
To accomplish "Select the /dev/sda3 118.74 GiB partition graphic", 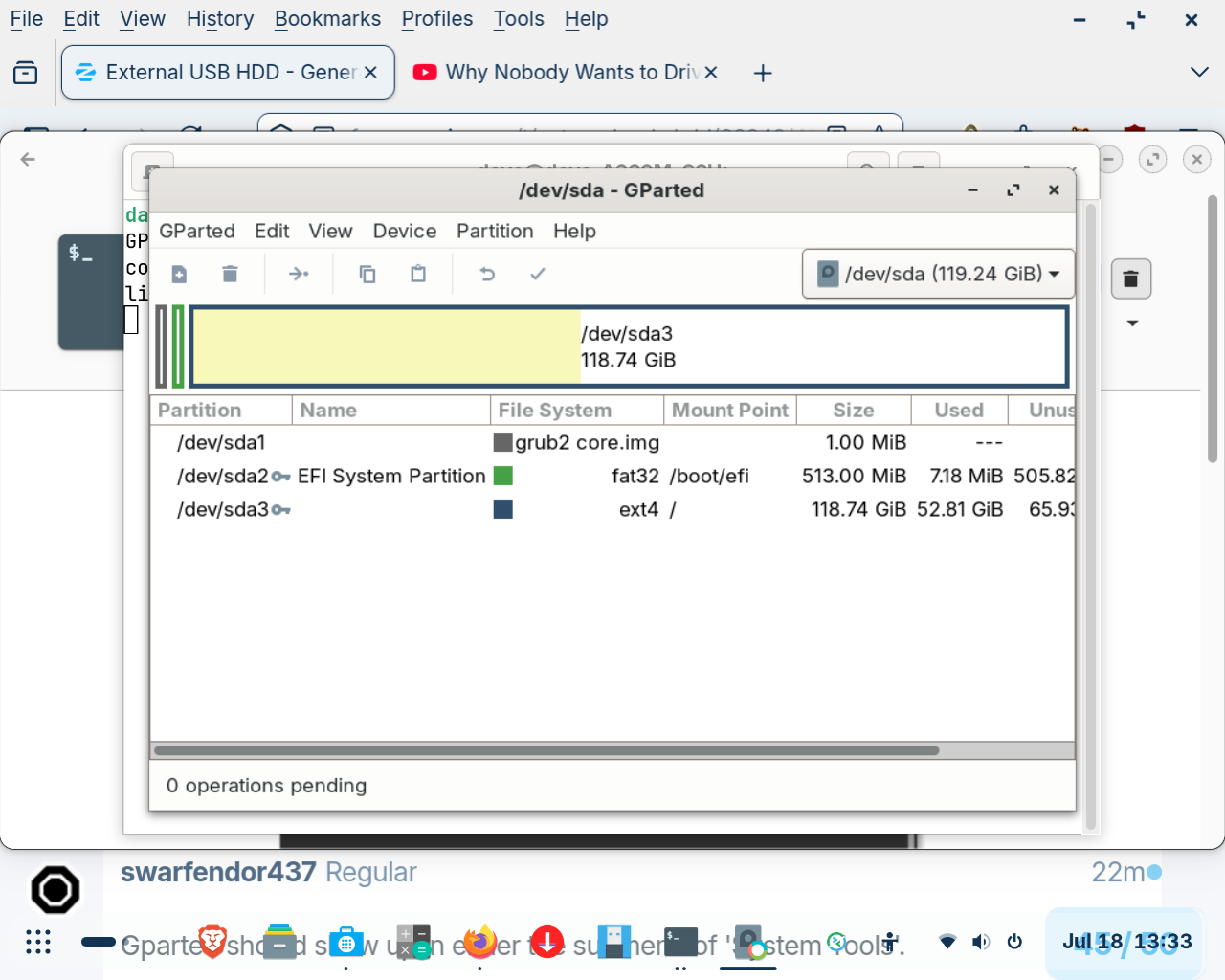I will coord(630,346).
